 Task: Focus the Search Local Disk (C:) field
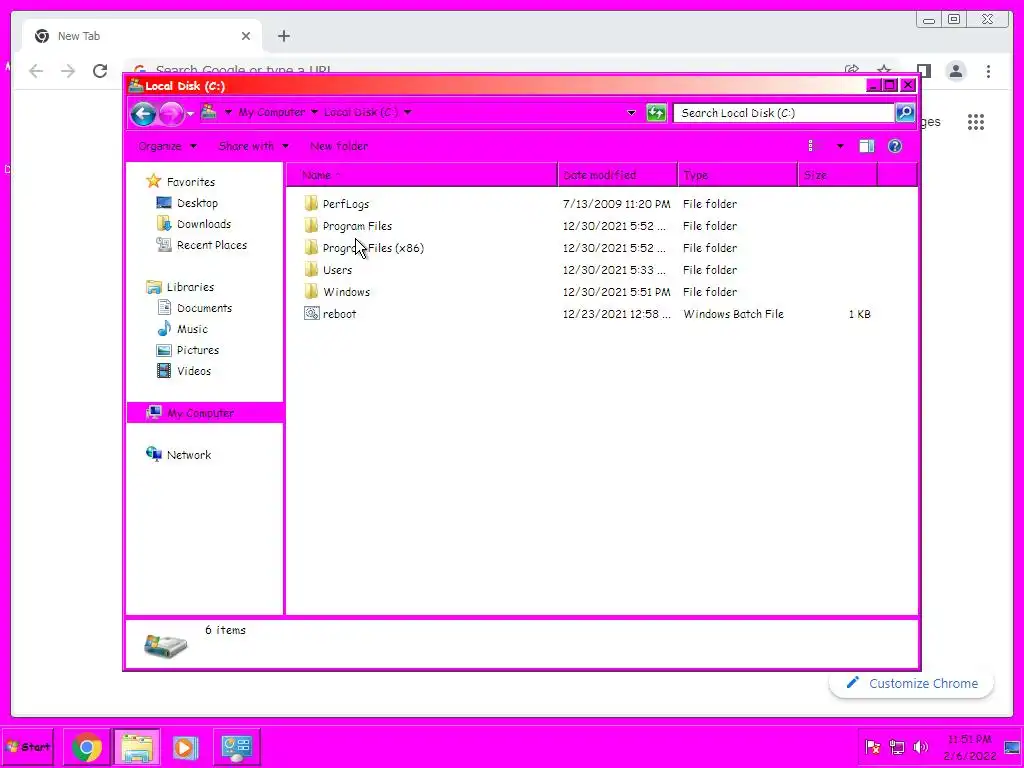tap(784, 112)
